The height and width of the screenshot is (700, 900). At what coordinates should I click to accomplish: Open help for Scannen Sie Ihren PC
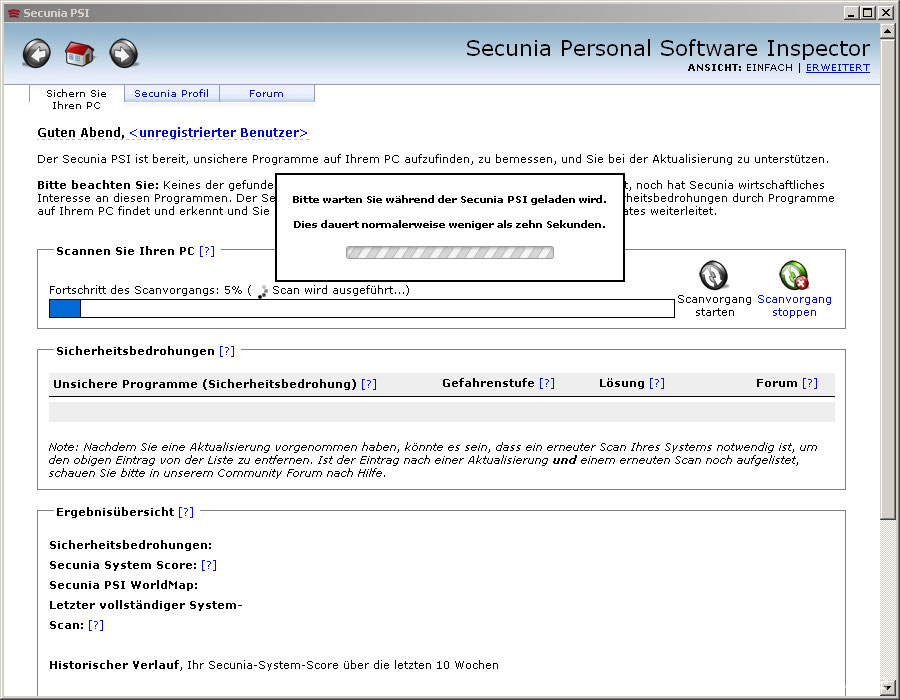coord(207,251)
